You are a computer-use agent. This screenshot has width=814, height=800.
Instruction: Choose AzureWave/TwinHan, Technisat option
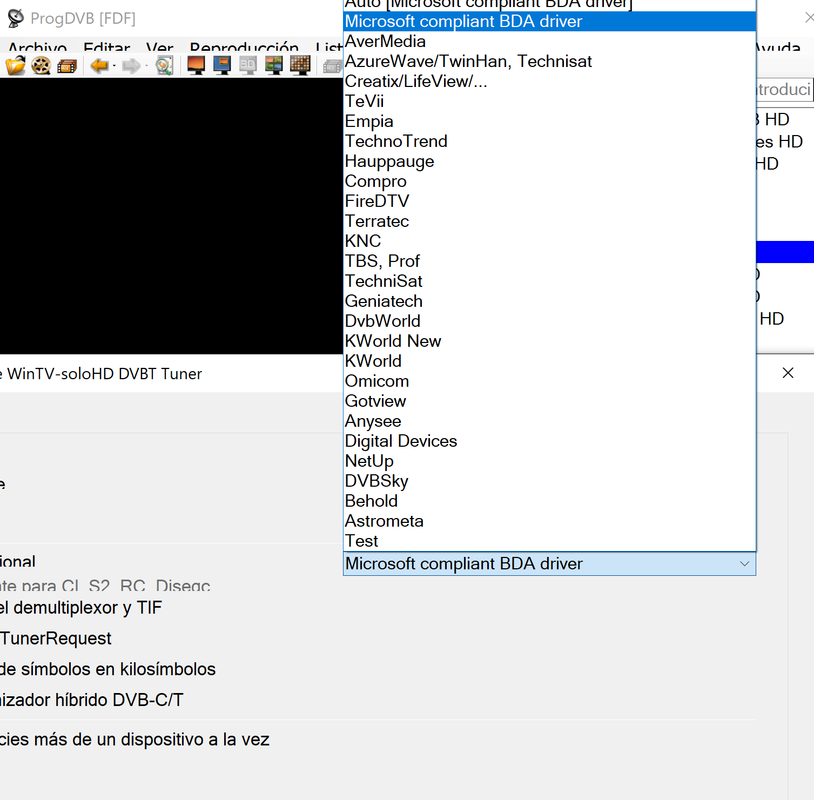[550, 61]
